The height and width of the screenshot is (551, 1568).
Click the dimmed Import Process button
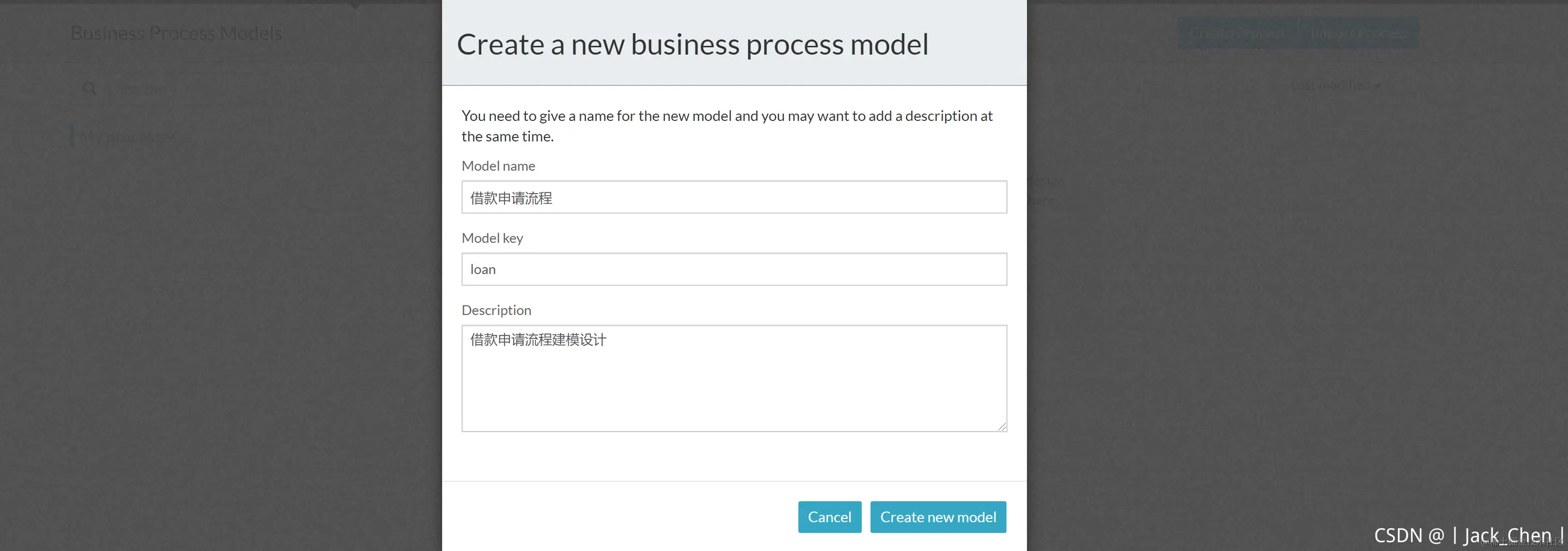tap(1359, 33)
